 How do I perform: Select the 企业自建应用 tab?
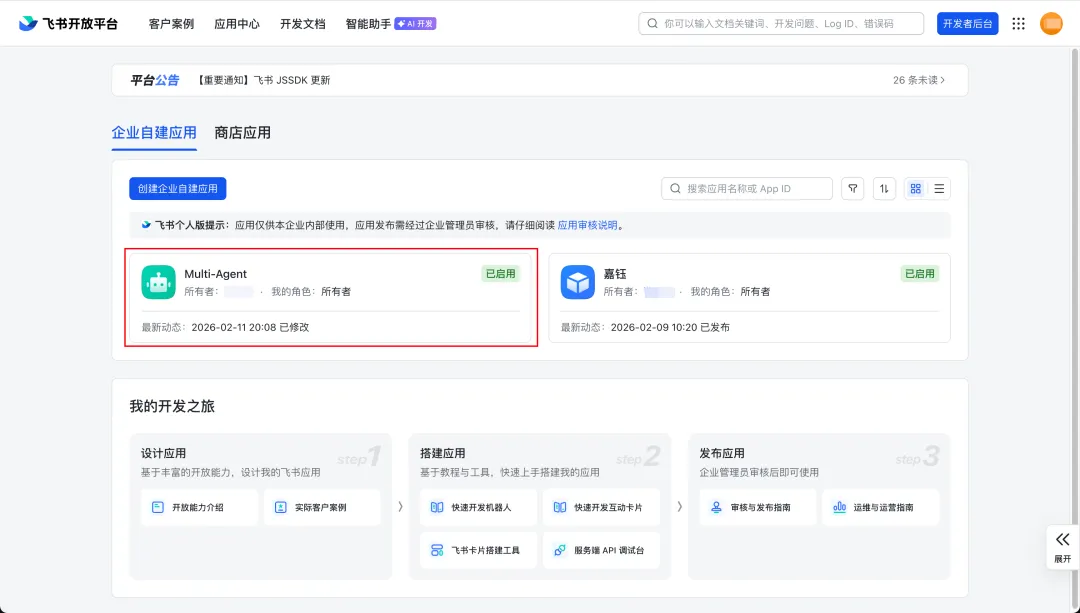(x=154, y=132)
